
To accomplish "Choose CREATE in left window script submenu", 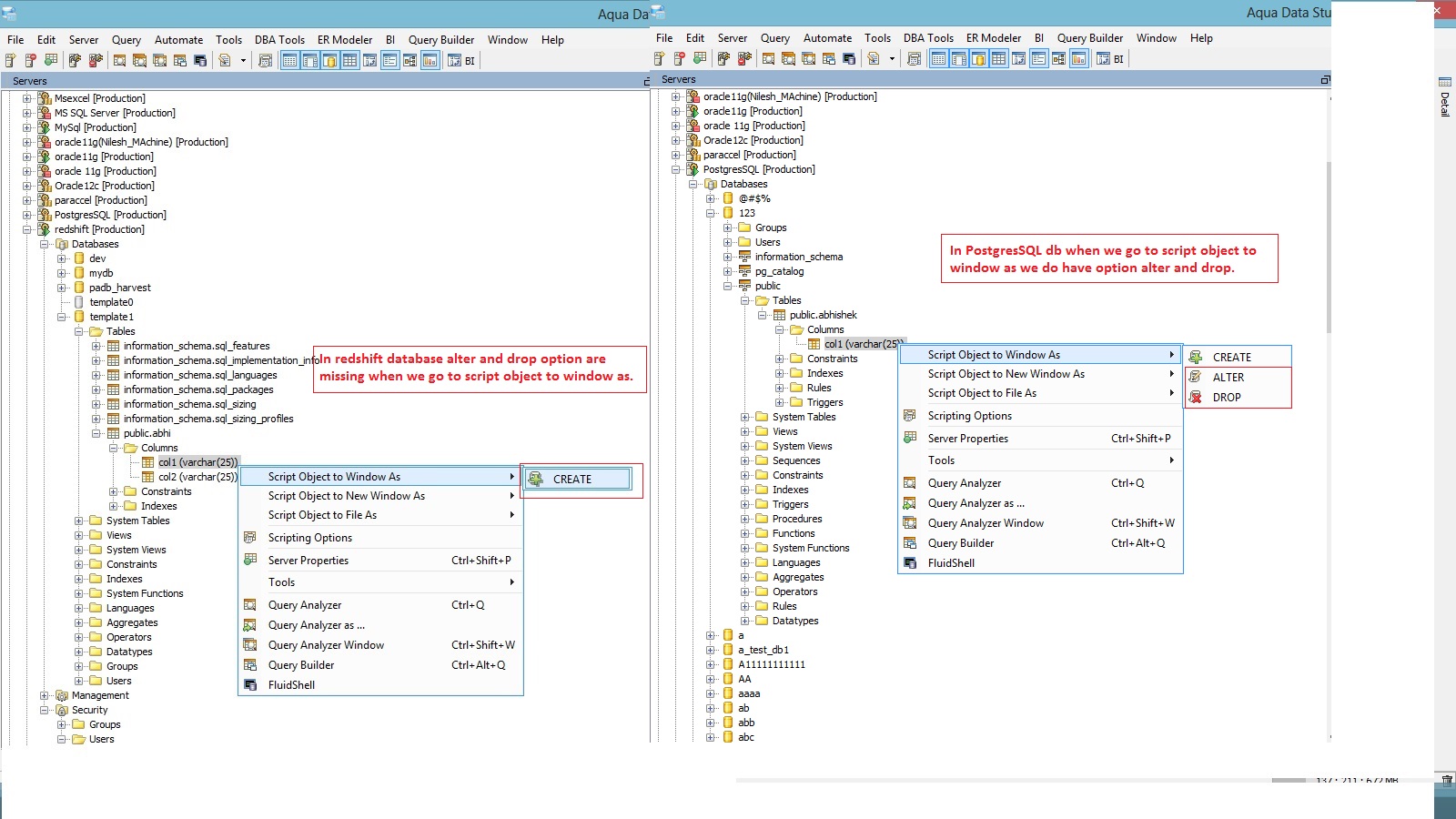I will click(x=578, y=479).
